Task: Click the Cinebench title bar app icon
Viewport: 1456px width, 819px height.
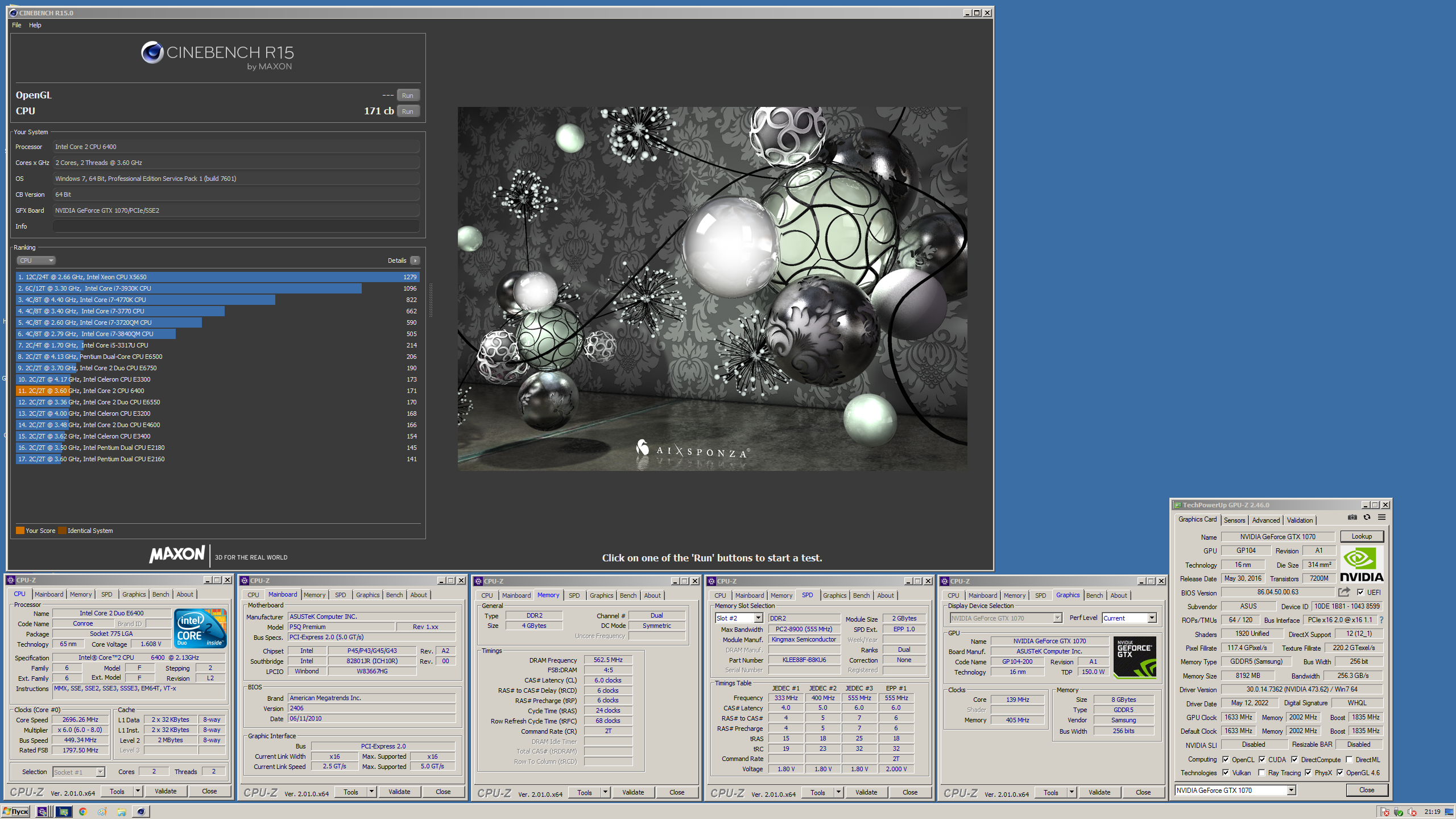Action: pos(14,13)
